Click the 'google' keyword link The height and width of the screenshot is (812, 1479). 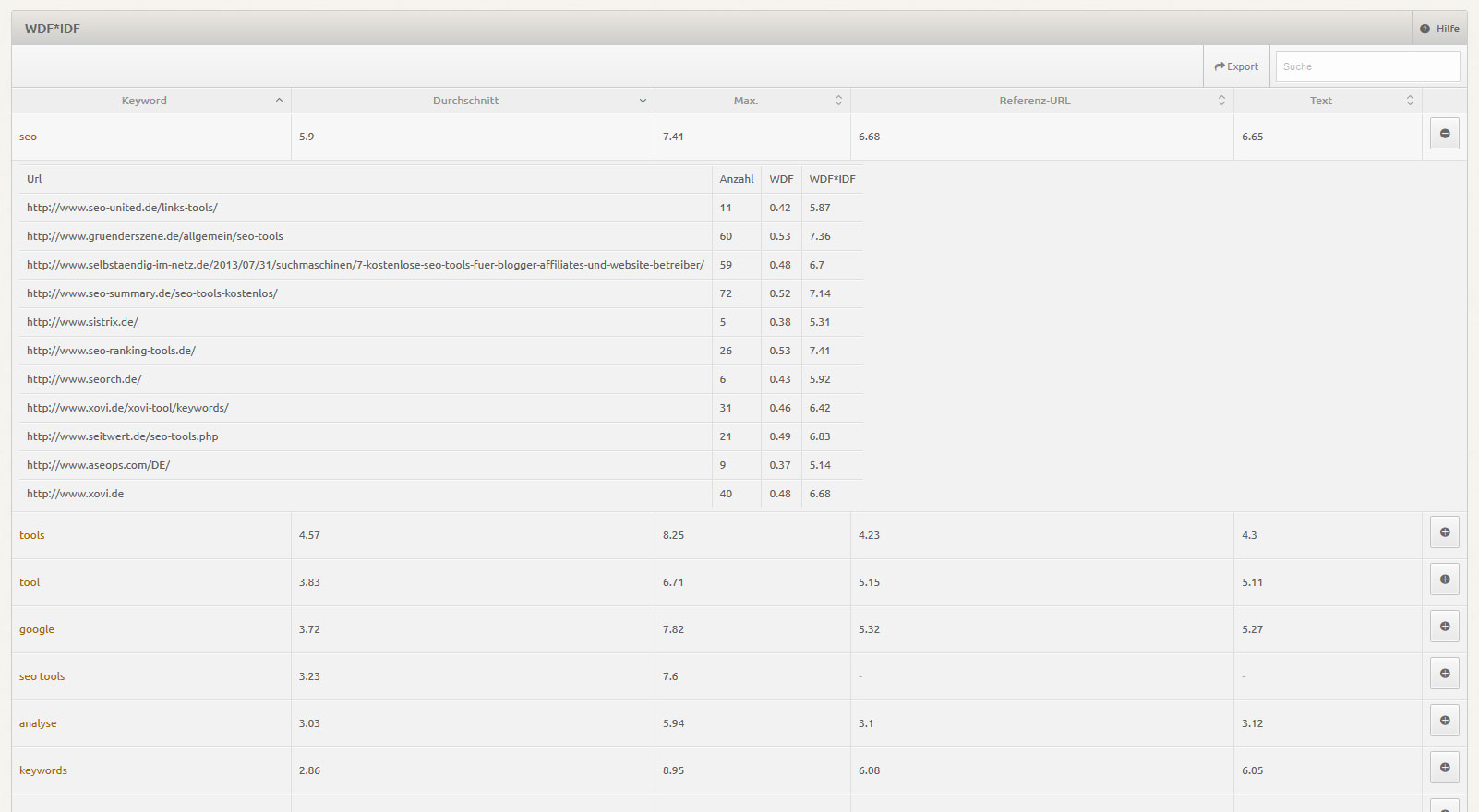pos(37,629)
